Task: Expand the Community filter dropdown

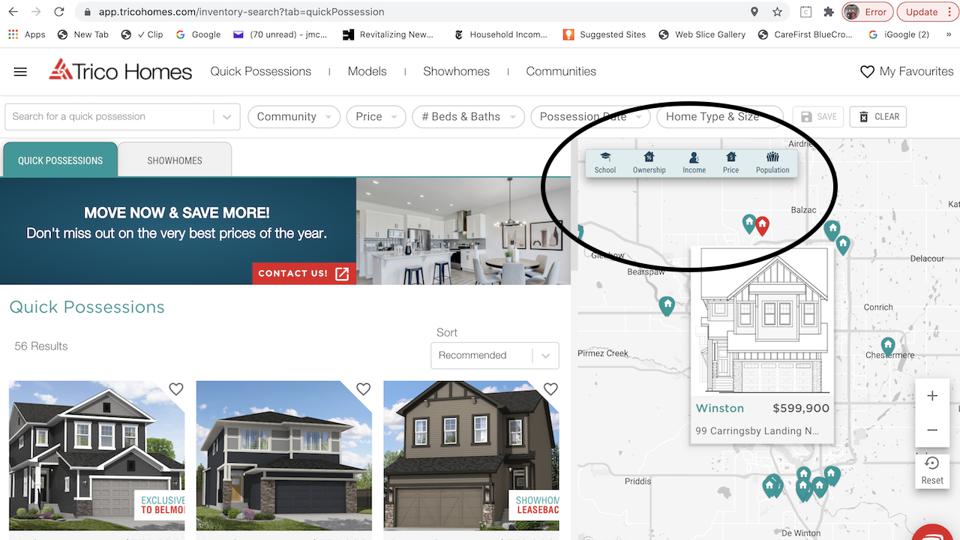Action: 293,117
